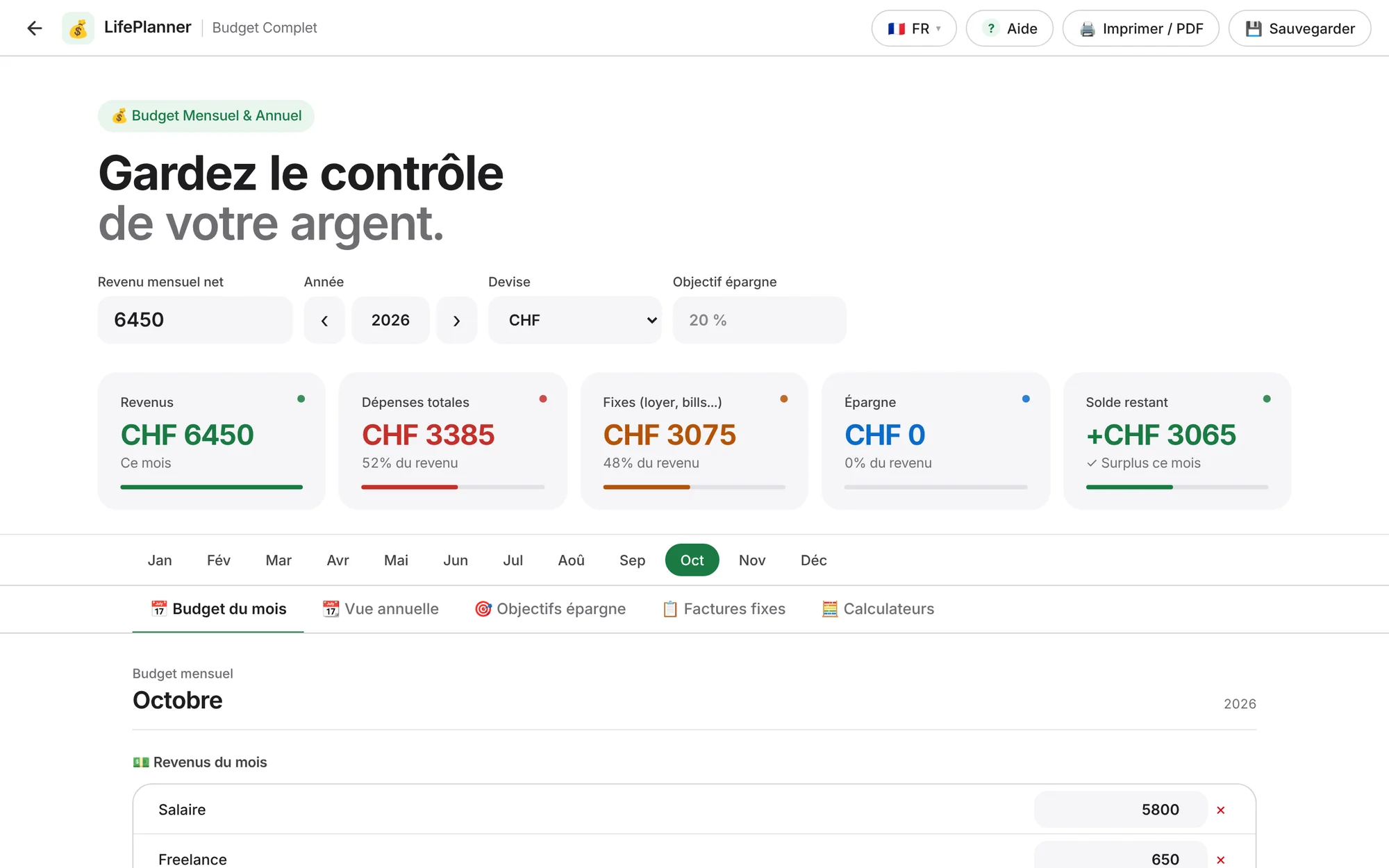This screenshot has width=1389, height=868.
Task: Select the Jan month
Action: 160,560
